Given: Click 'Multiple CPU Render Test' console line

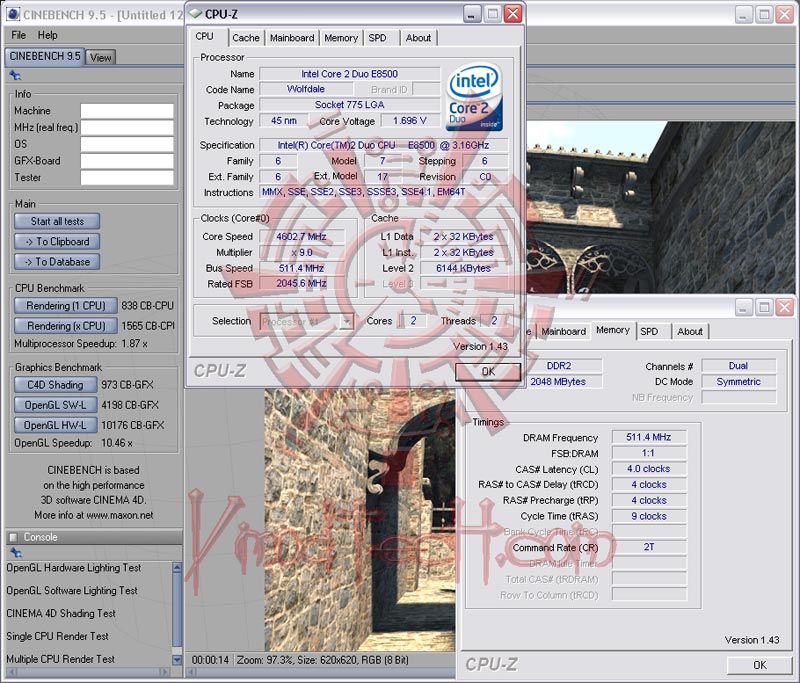Looking at the screenshot, I should click(x=60, y=659).
